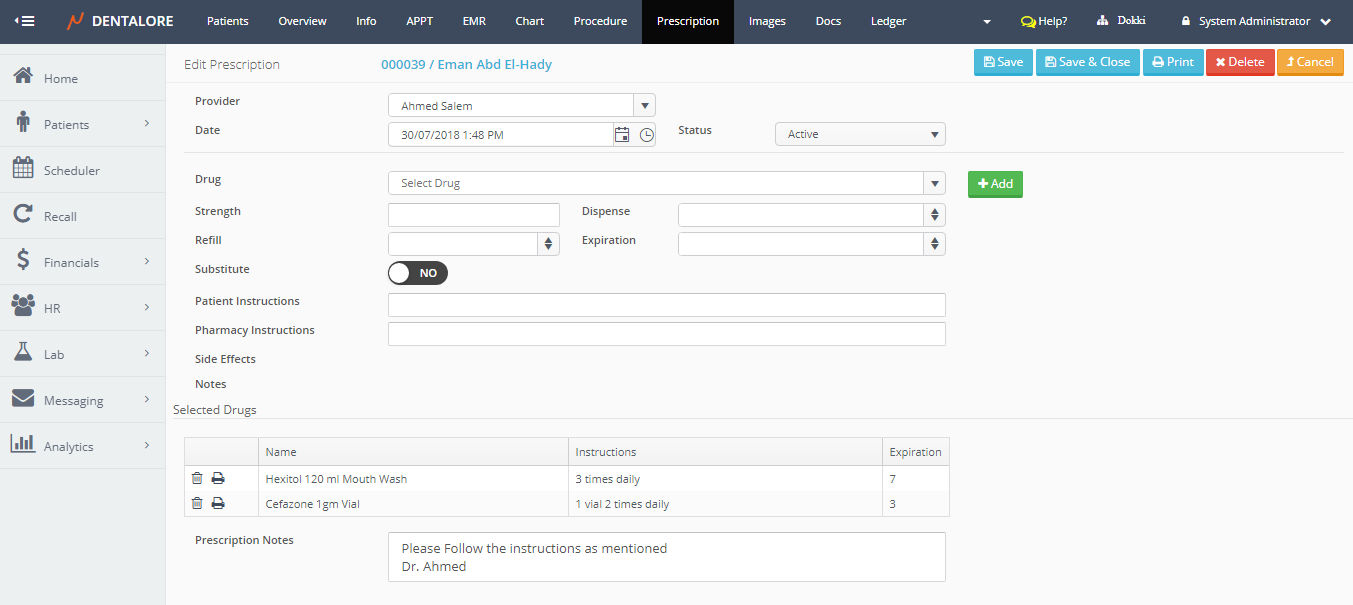Open Recall in the sidebar
Image resolution: width=1353 pixels, height=605 pixels.
tap(60, 216)
